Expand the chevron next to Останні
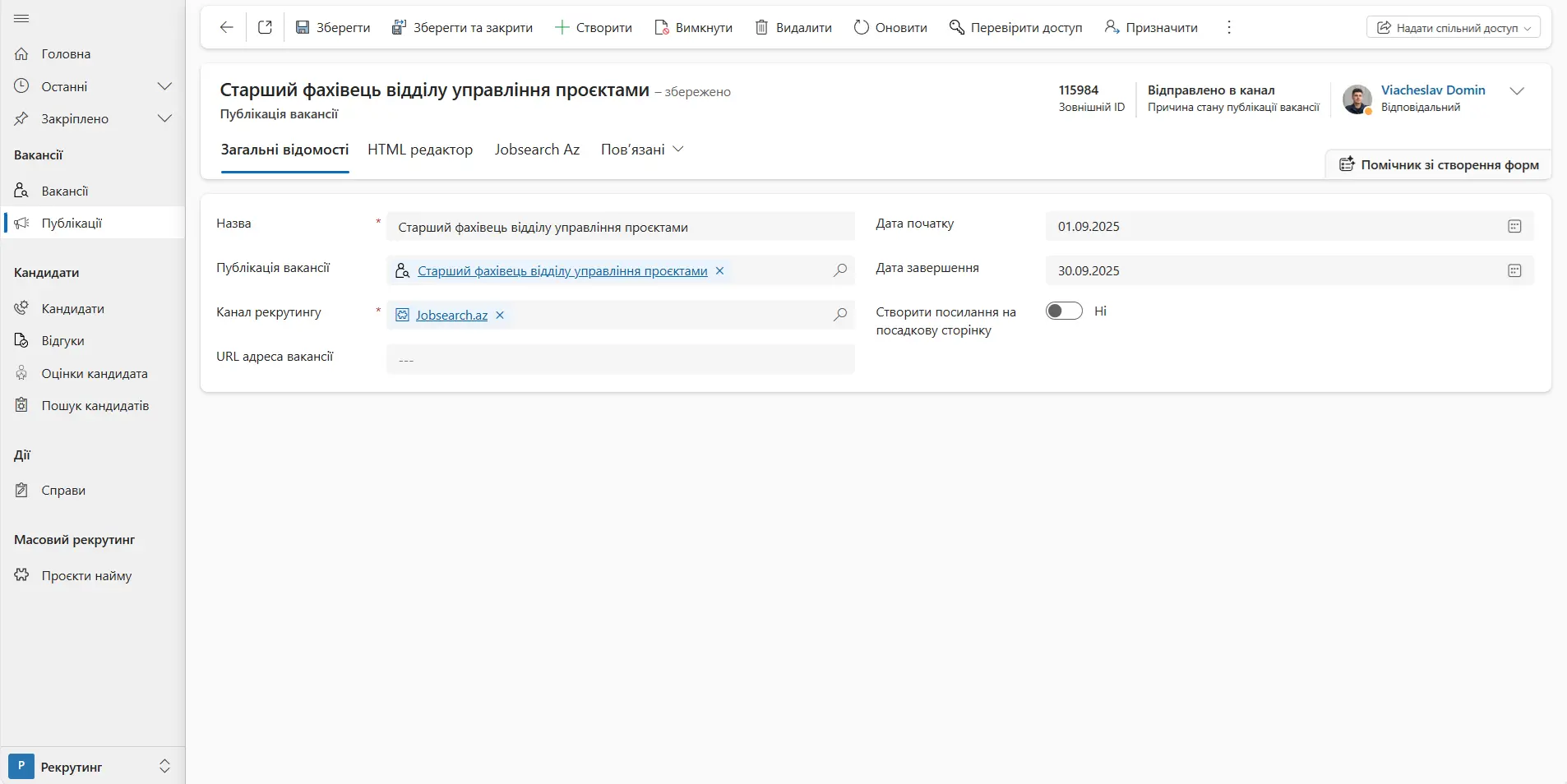Screen dimensions: 1567x784 coord(165,85)
